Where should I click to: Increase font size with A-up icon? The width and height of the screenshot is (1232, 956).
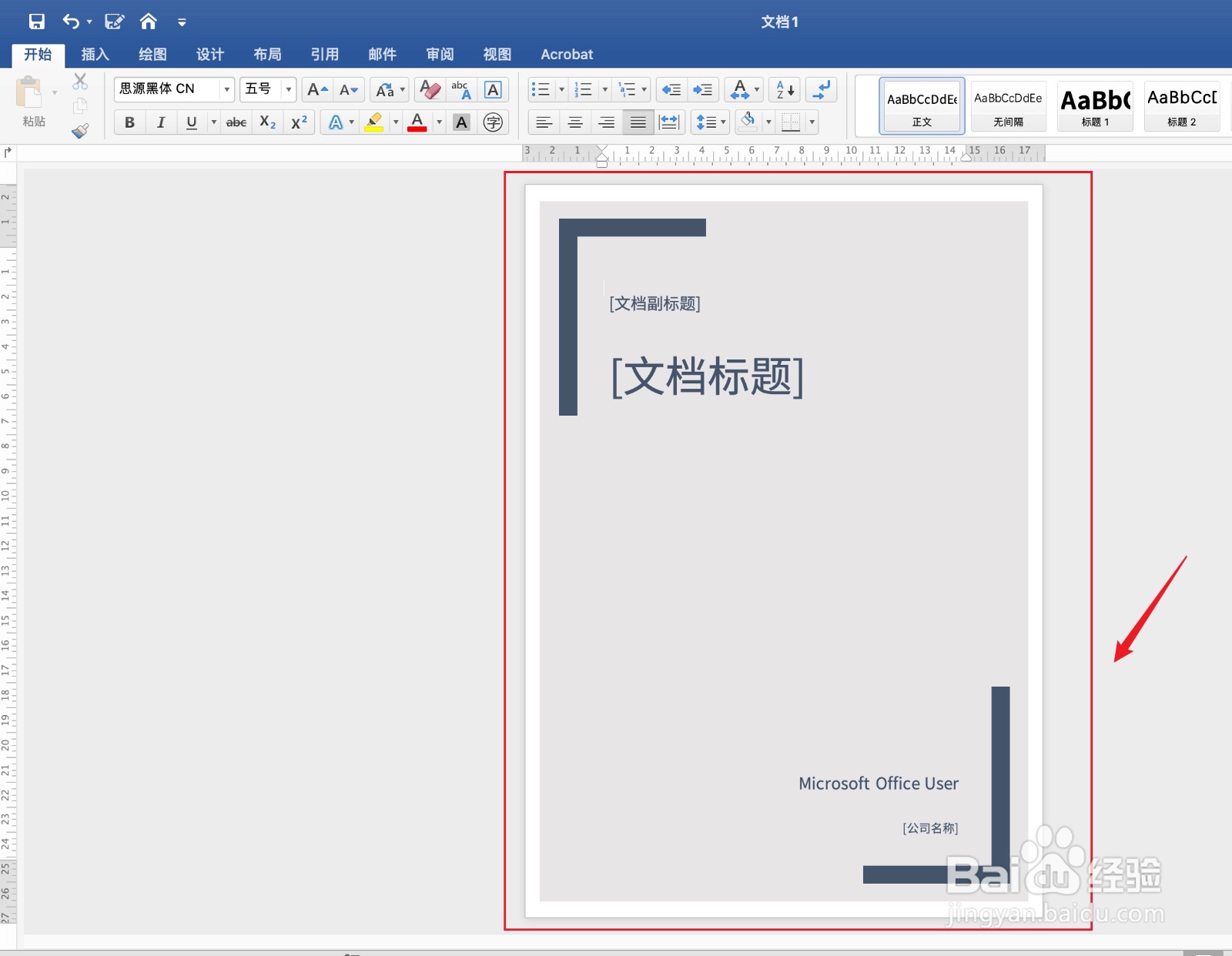[x=317, y=89]
